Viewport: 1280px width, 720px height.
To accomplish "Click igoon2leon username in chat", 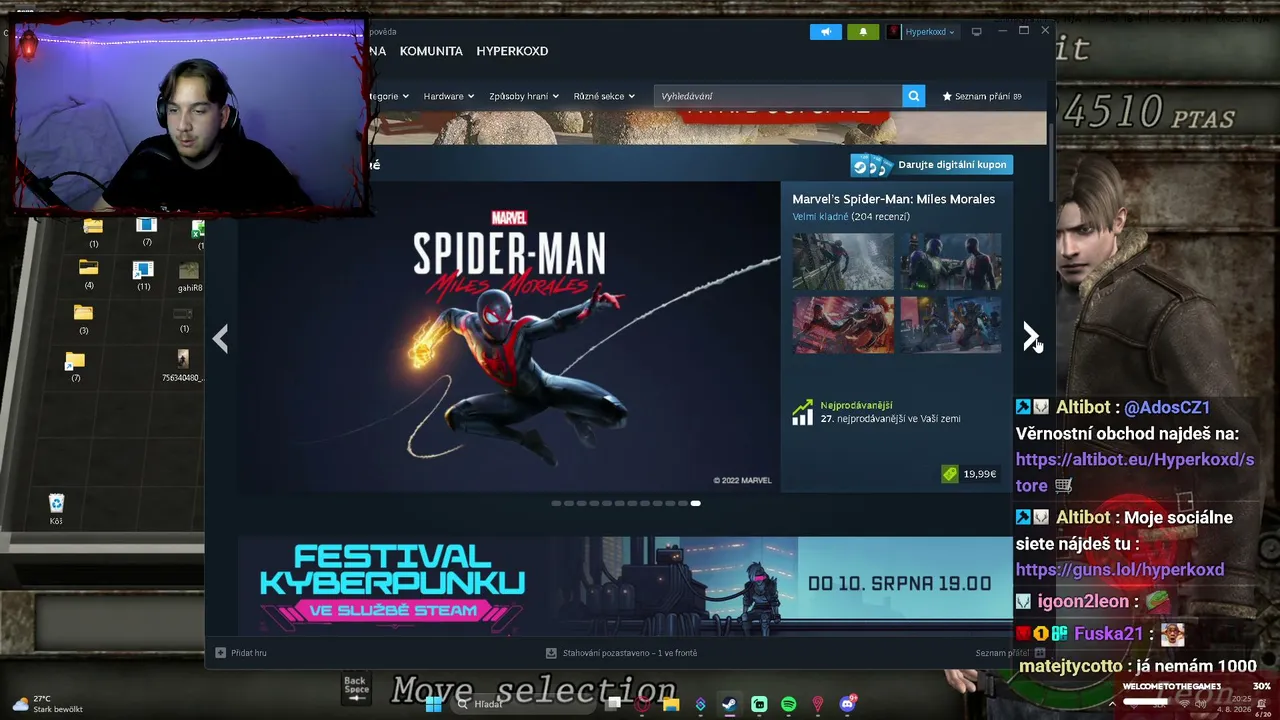I will 1083,602.
